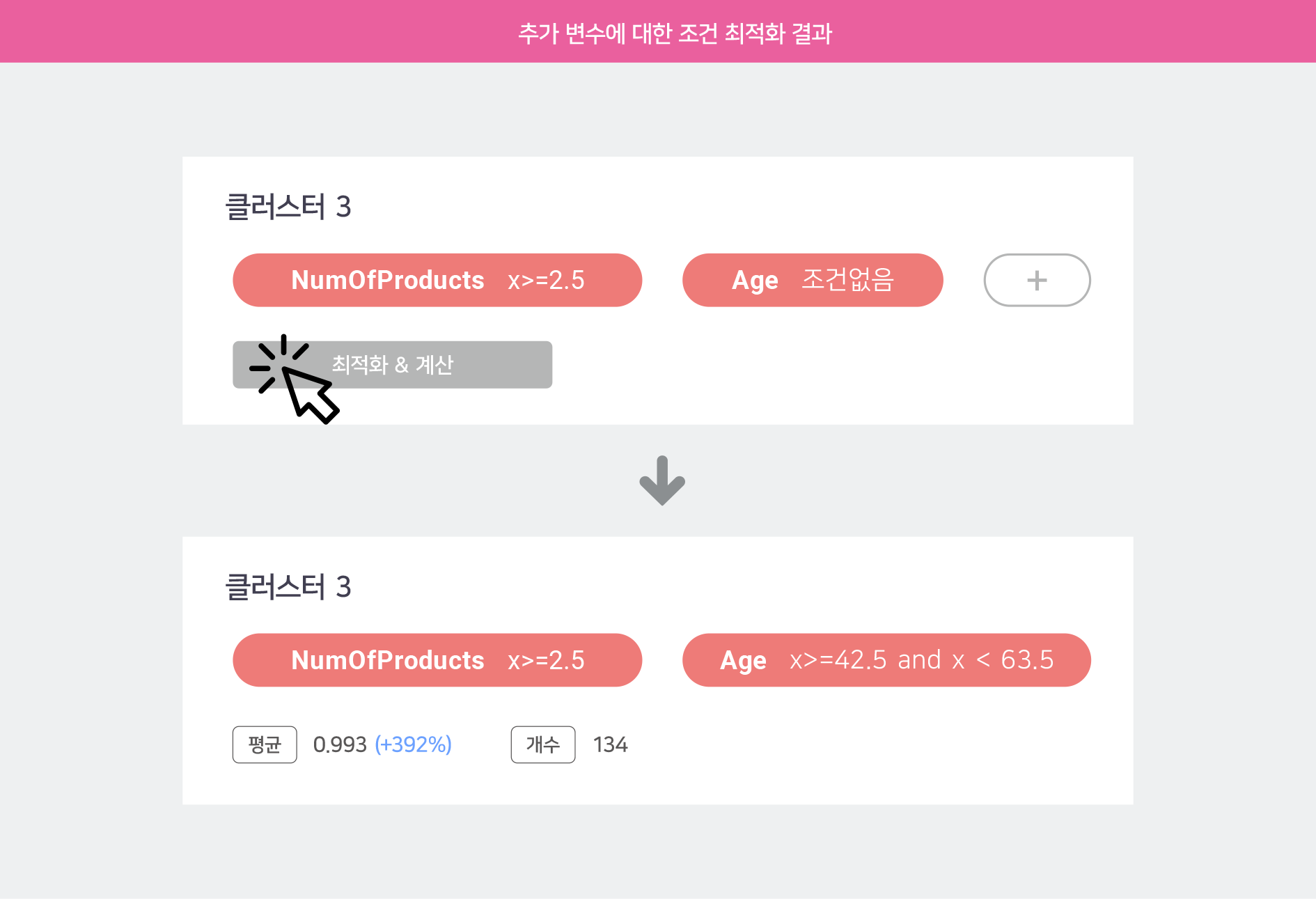
Task: Click the cursor click icon on the optimize button
Action: click(297, 378)
